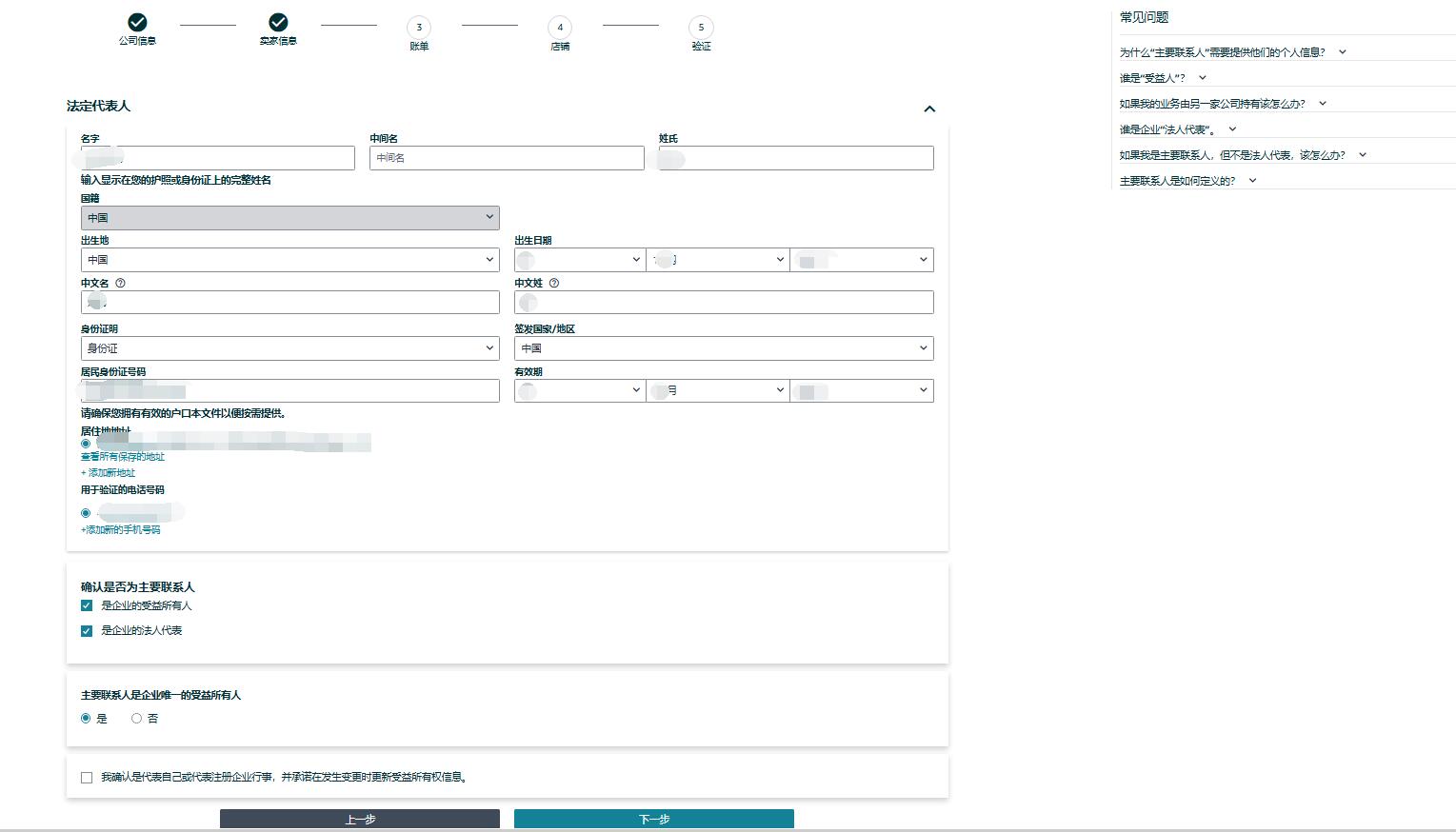Uncheck 是企业的受益所有人 checkbox
This screenshot has width=1456, height=832.
(87, 605)
